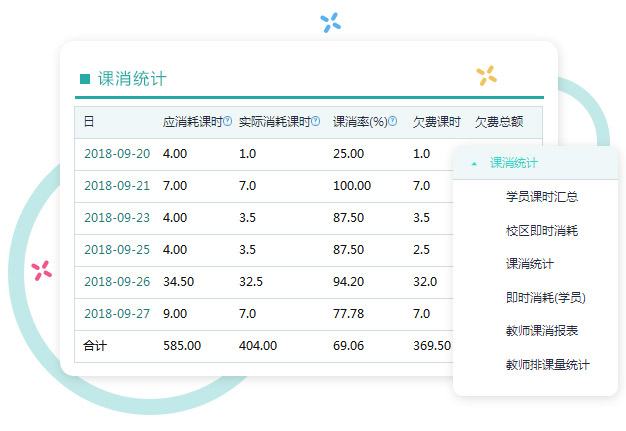This screenshot has height=431, width=626.
Task: Go to 教师课消报表 in menu
Action: coord(541,331)
